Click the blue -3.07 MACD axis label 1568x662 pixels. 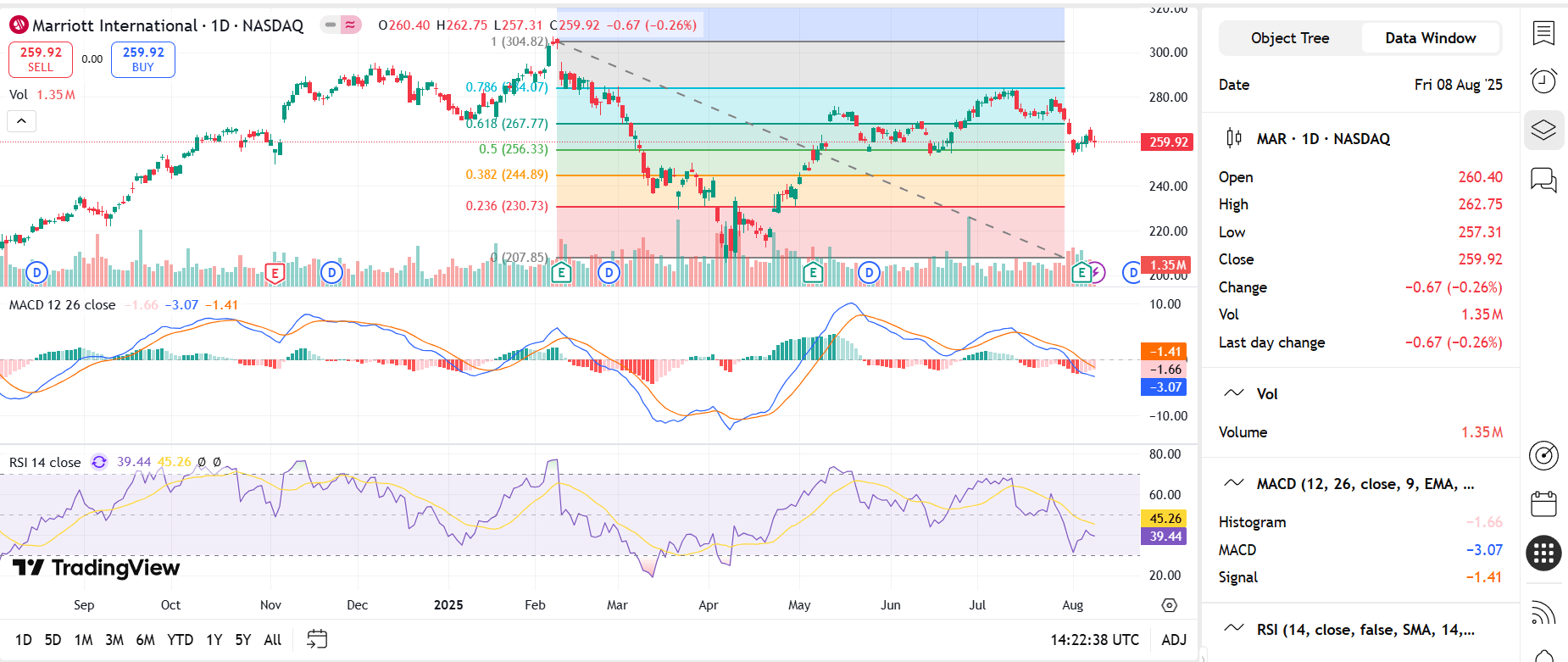tap(1165, 387)
